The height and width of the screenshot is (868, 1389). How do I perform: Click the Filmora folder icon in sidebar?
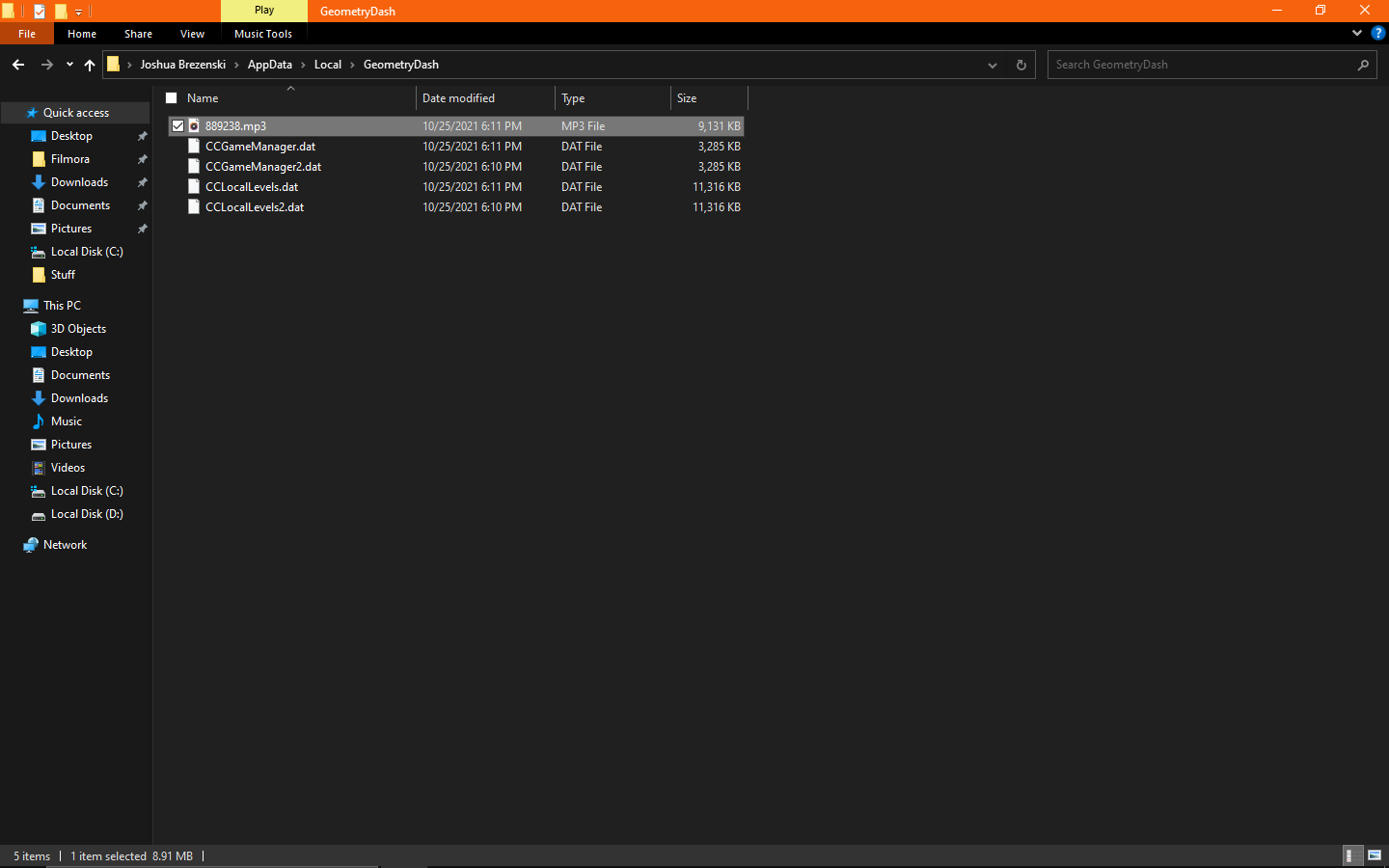coord(39,159)
